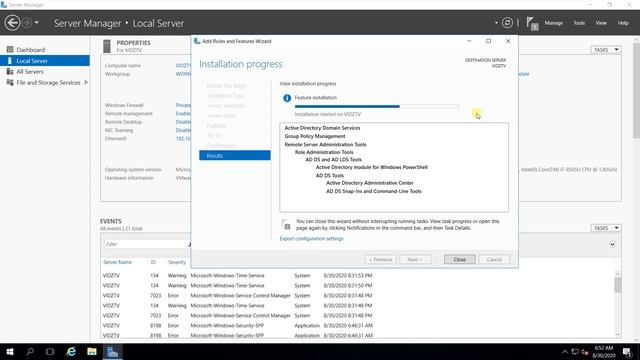The width and height of the screenshot is (640, 360).
Task: Click the Close button in the wizard
Action: [459, 259]
